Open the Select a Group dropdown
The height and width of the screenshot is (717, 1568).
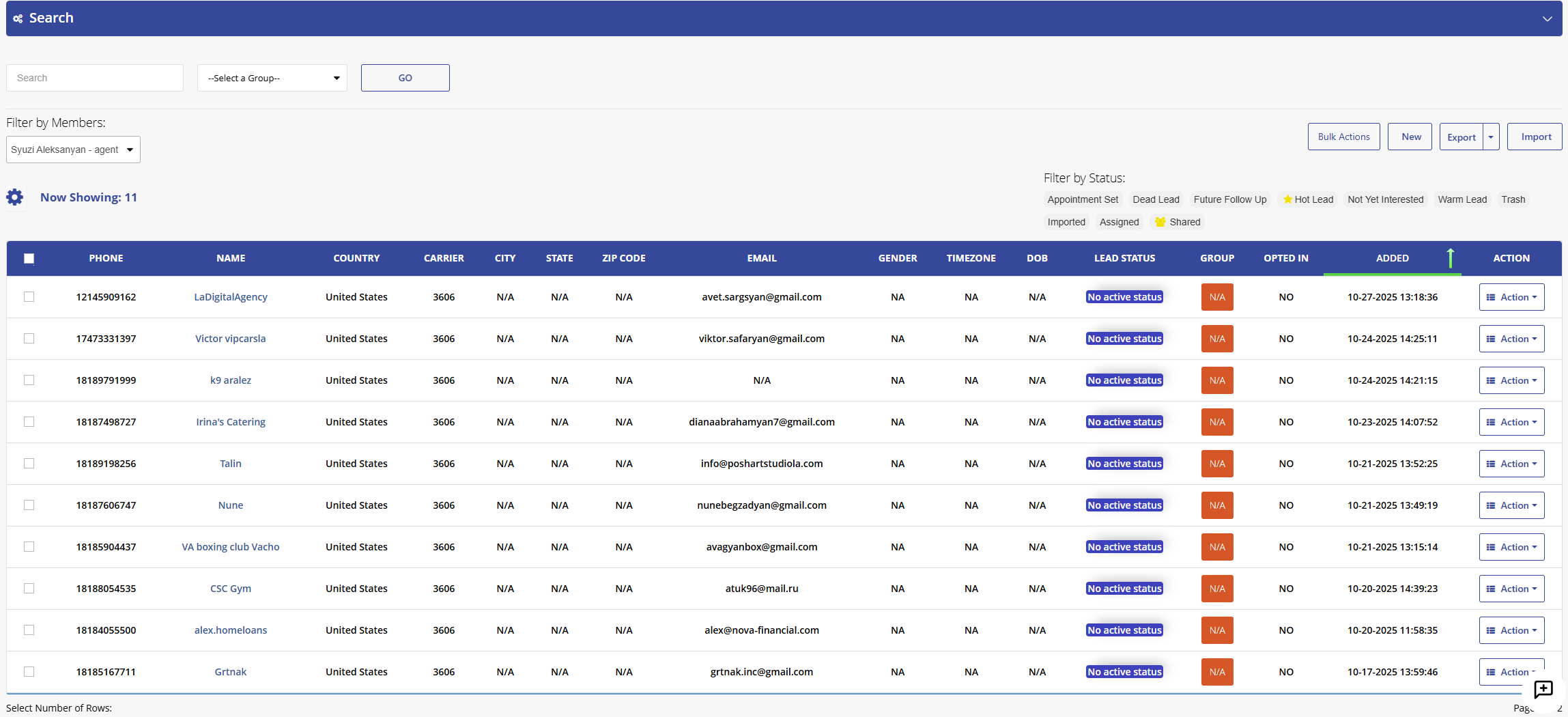(272, 78)
